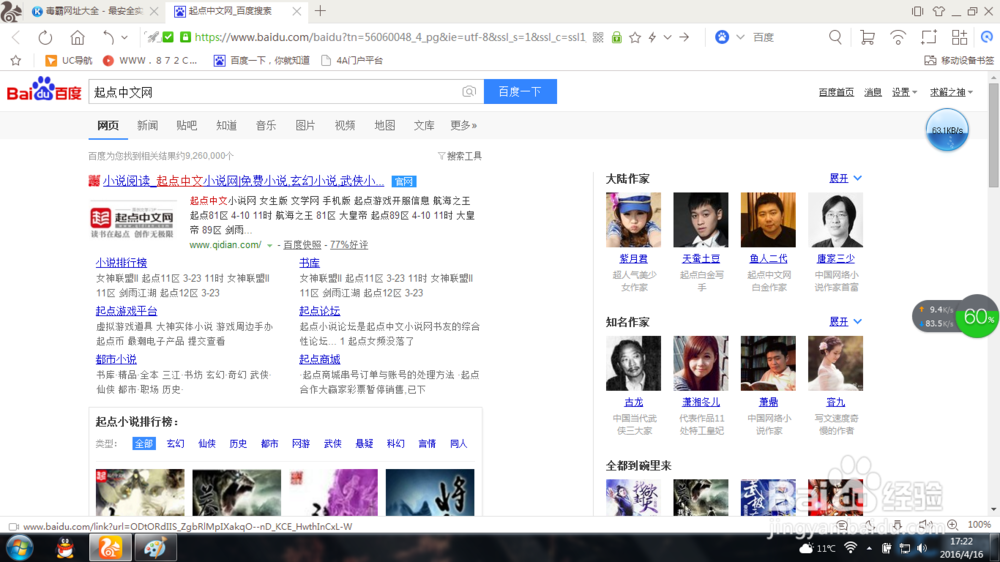Click the magnifier search icon in toolbar
Image resolution: width=1000 pixels, height=562 pixels.
point(835,38)
